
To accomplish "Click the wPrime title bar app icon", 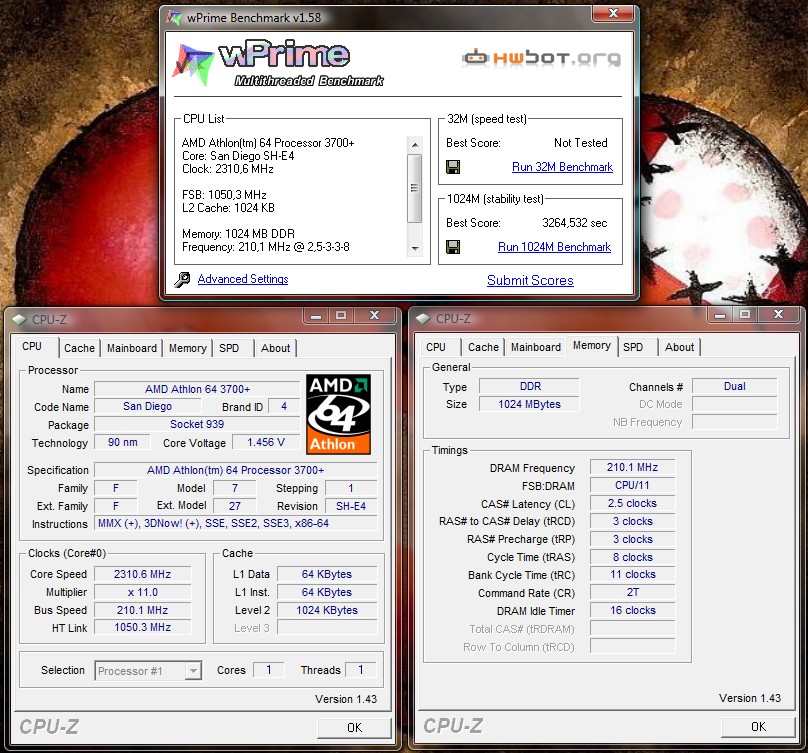I will 174,18.
